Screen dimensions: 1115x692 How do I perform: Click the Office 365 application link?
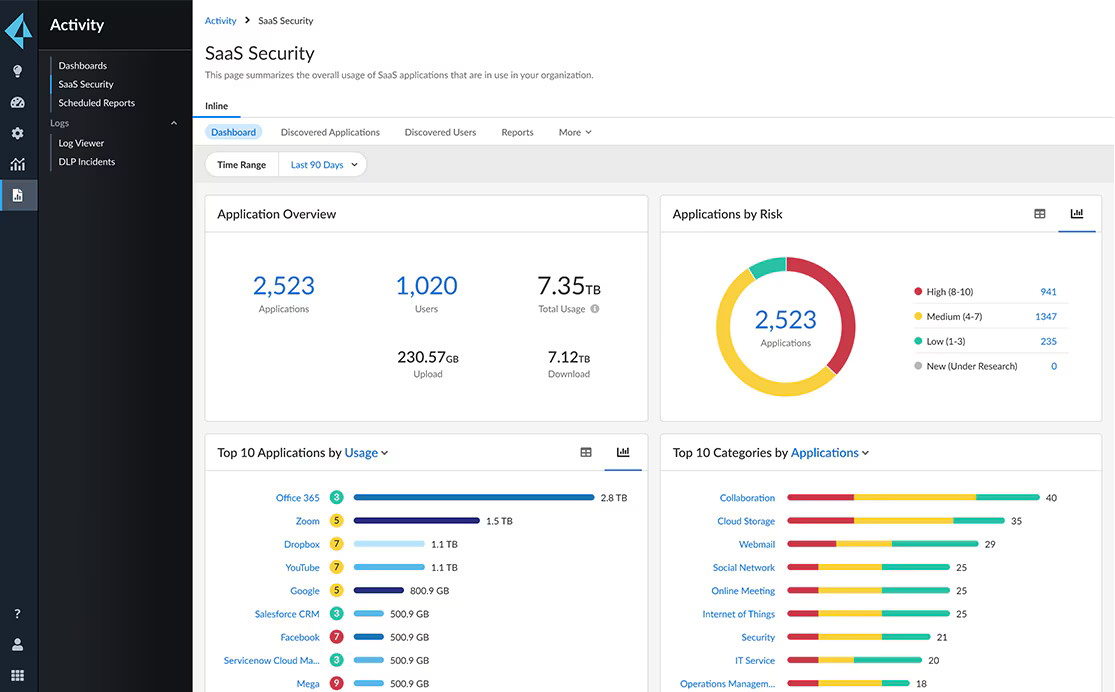click(297, 498)
